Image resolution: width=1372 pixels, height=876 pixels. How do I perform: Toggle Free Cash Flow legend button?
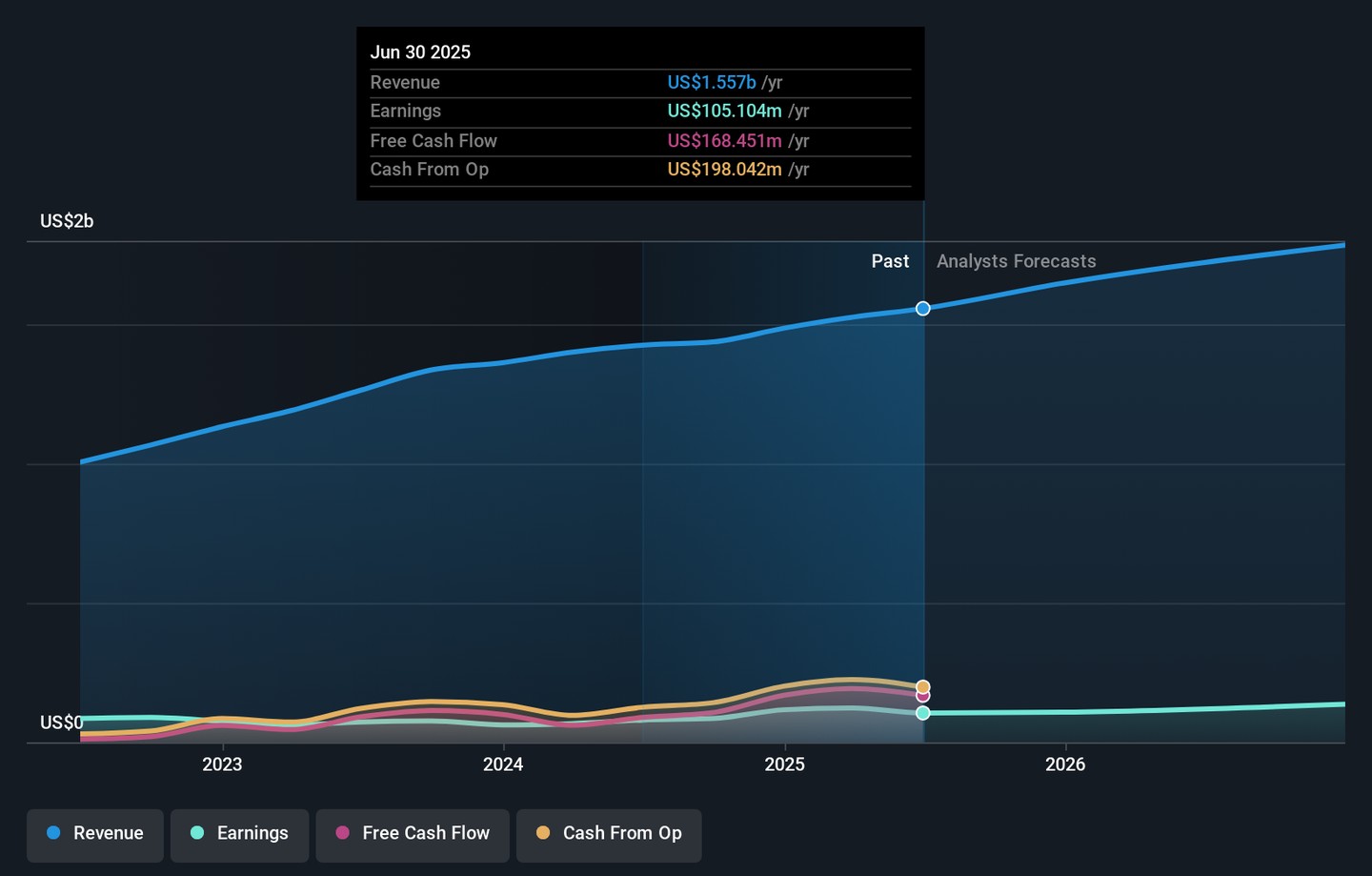tap(413, 834)
